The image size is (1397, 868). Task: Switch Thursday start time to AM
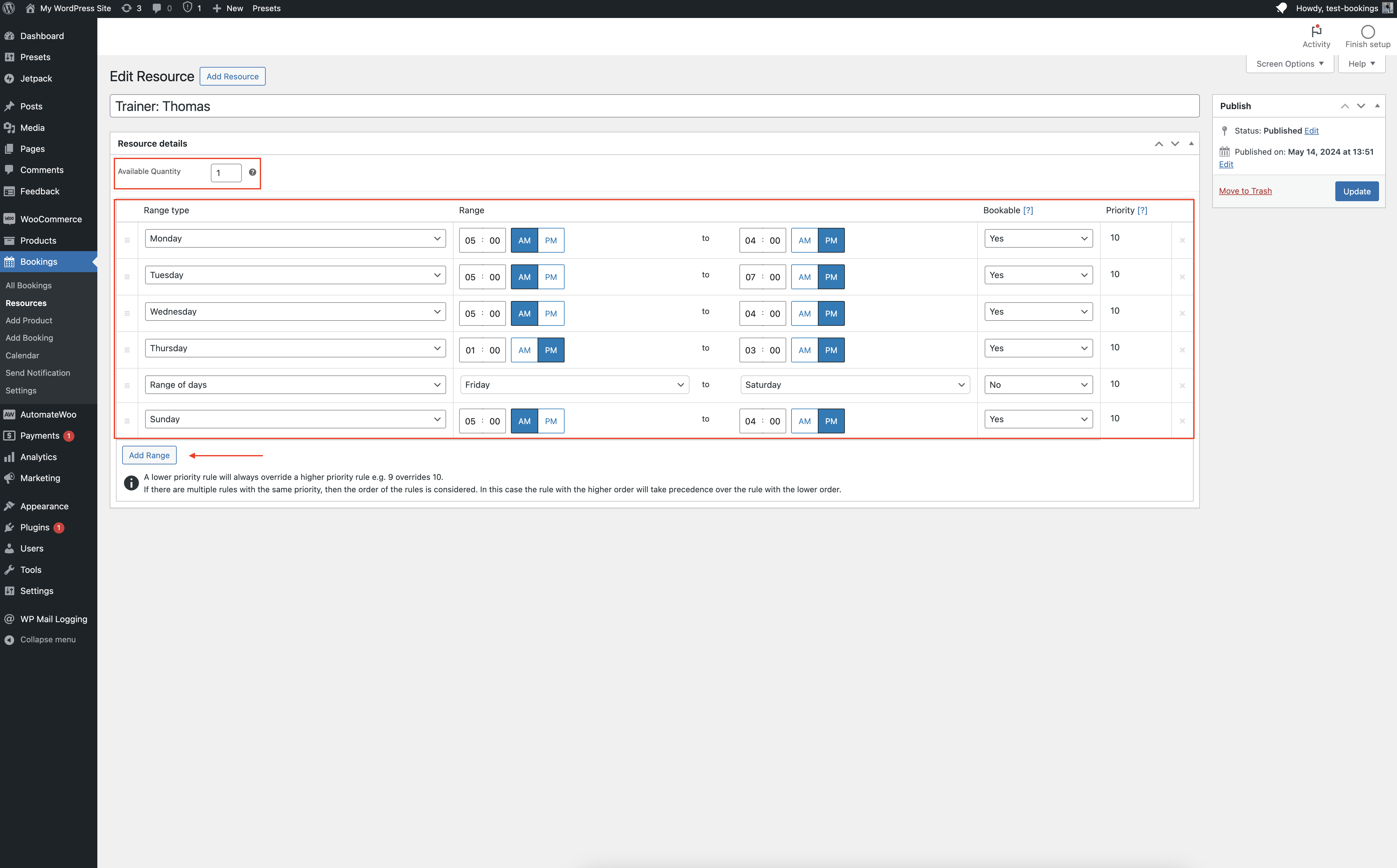pos(524,350)
